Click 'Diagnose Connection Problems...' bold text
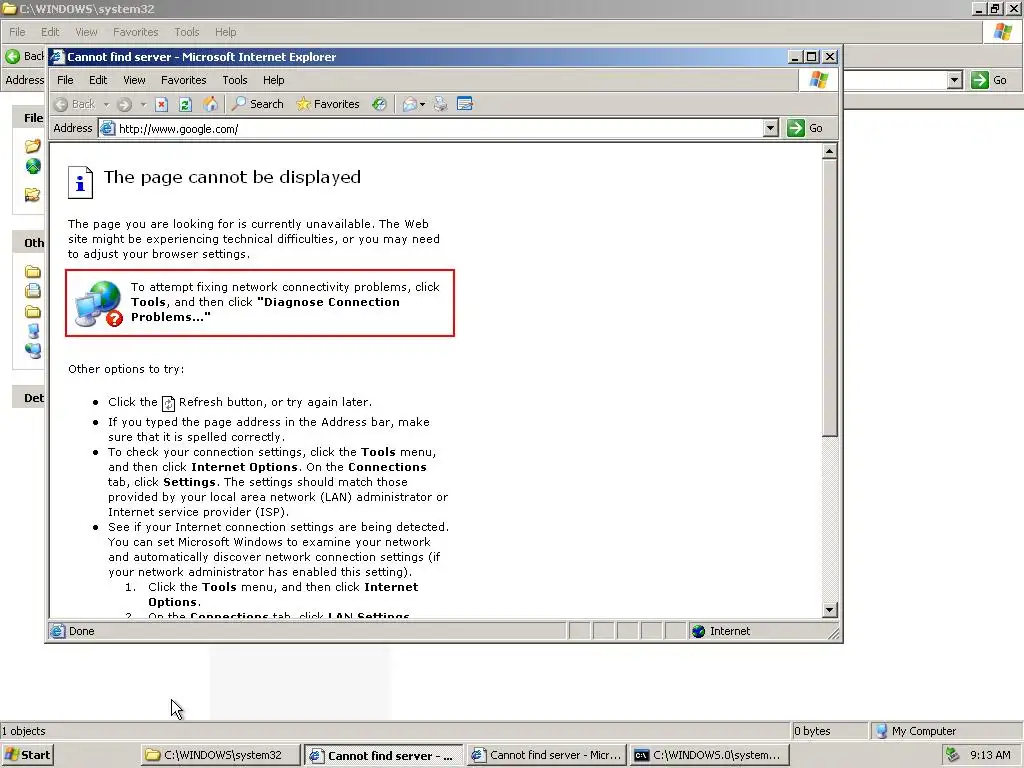This screenshot has width=1024, height=768. pos(265,310)
